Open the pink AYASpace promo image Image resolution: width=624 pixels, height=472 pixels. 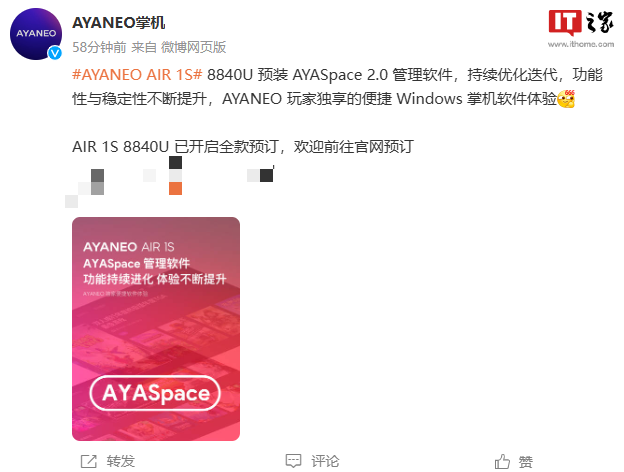pyautogui.click(x=156, y=329)
